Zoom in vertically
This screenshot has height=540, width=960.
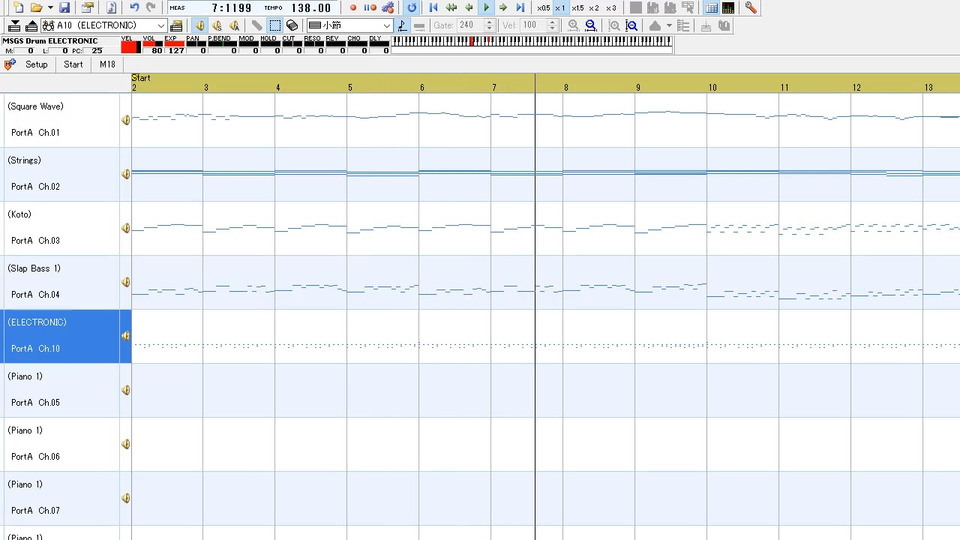pos(614,26)
